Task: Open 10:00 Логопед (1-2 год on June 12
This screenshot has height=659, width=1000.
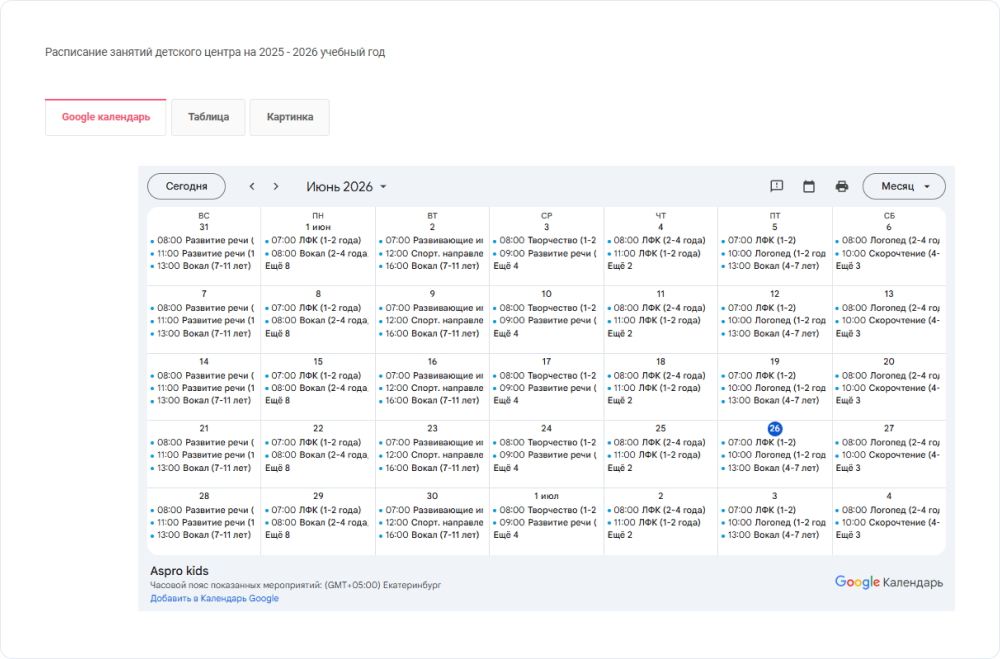Action: [774, 320]
